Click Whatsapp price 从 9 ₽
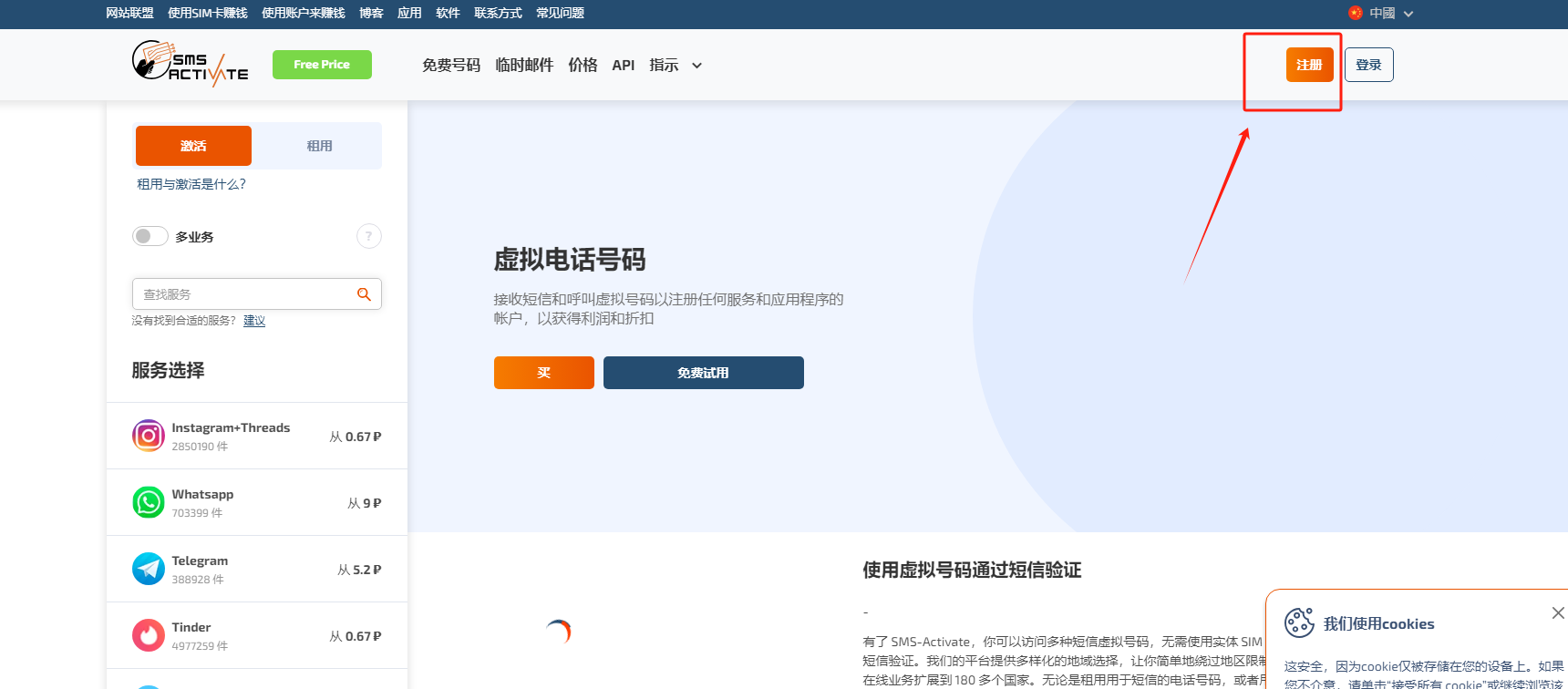Image resolution: width=1568 pixels, height=689 pixels. pyautogui.click(x=365, y=503)
